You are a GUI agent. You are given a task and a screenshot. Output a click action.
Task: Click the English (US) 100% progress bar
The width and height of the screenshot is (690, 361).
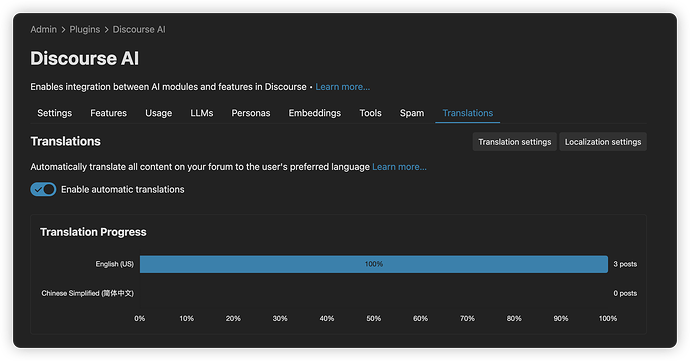click(x=374, y=264)
